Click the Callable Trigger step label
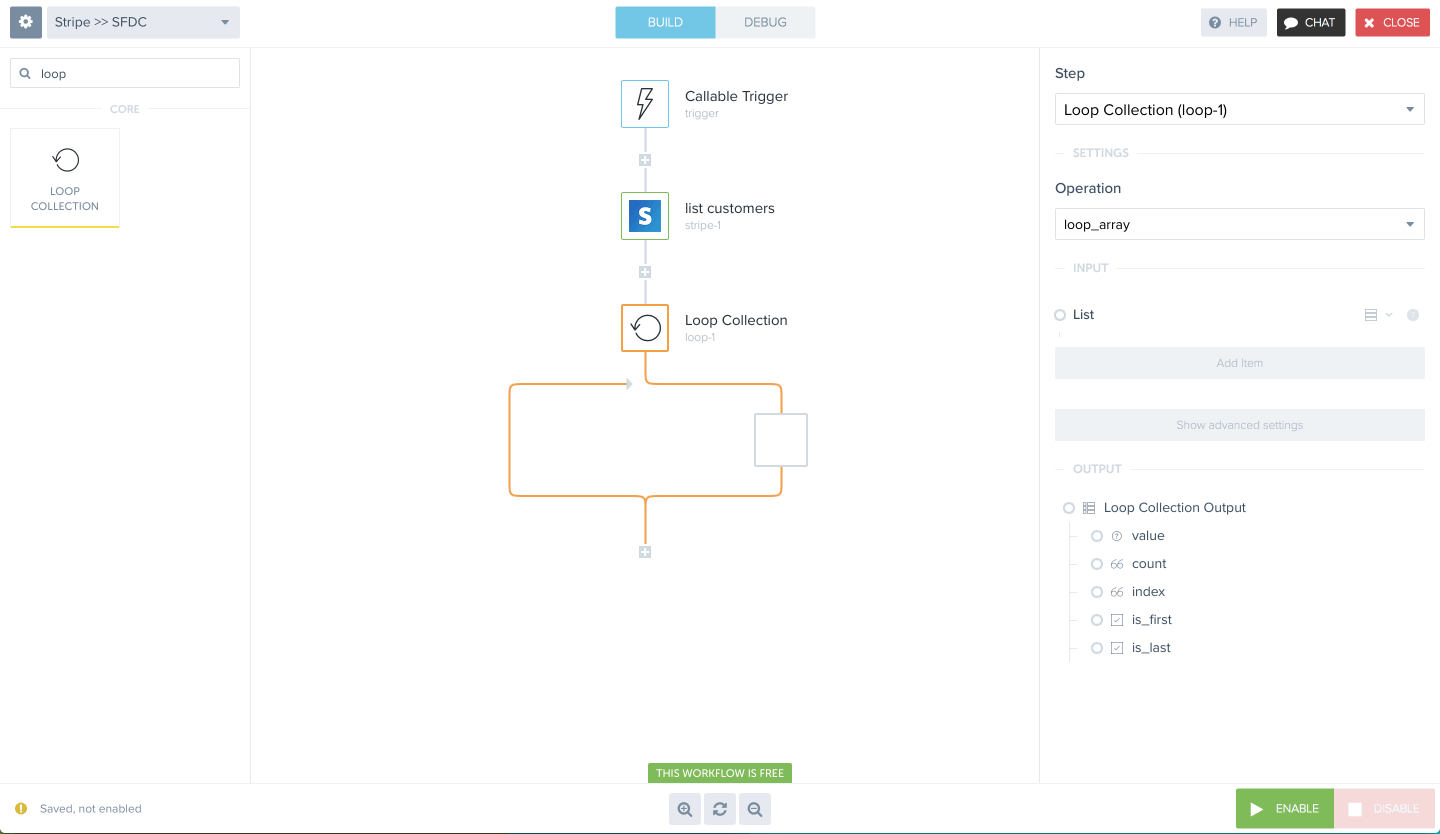The image size is (1440, 834). tap(736, 96)
